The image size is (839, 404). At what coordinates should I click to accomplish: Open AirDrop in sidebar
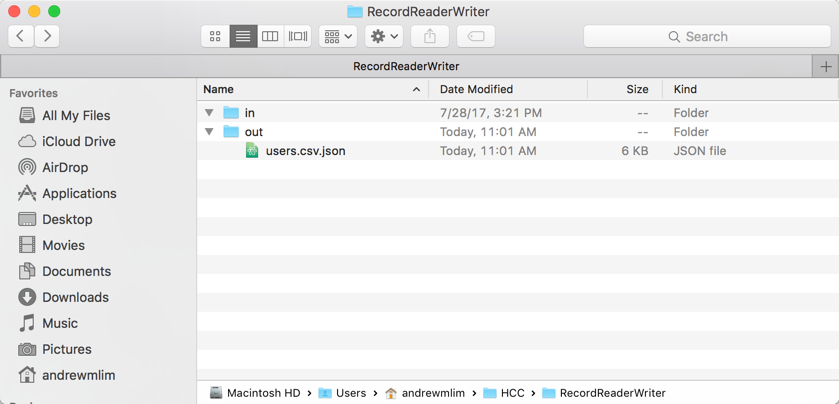pyautogui.click(x=65, y=167)
